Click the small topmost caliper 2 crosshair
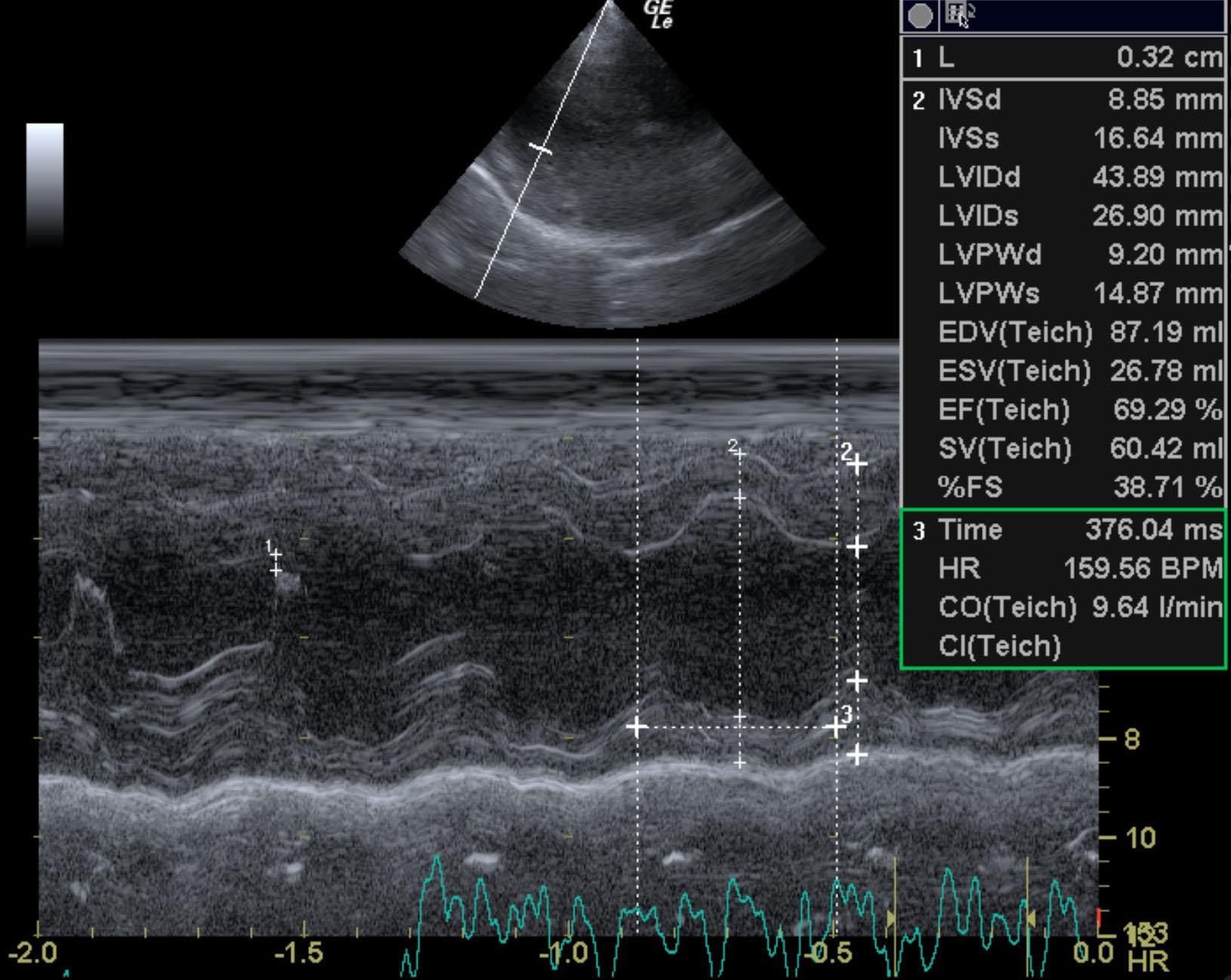Image resolution: width=1231 pixels, height=980 pixels. coord(739,454)
